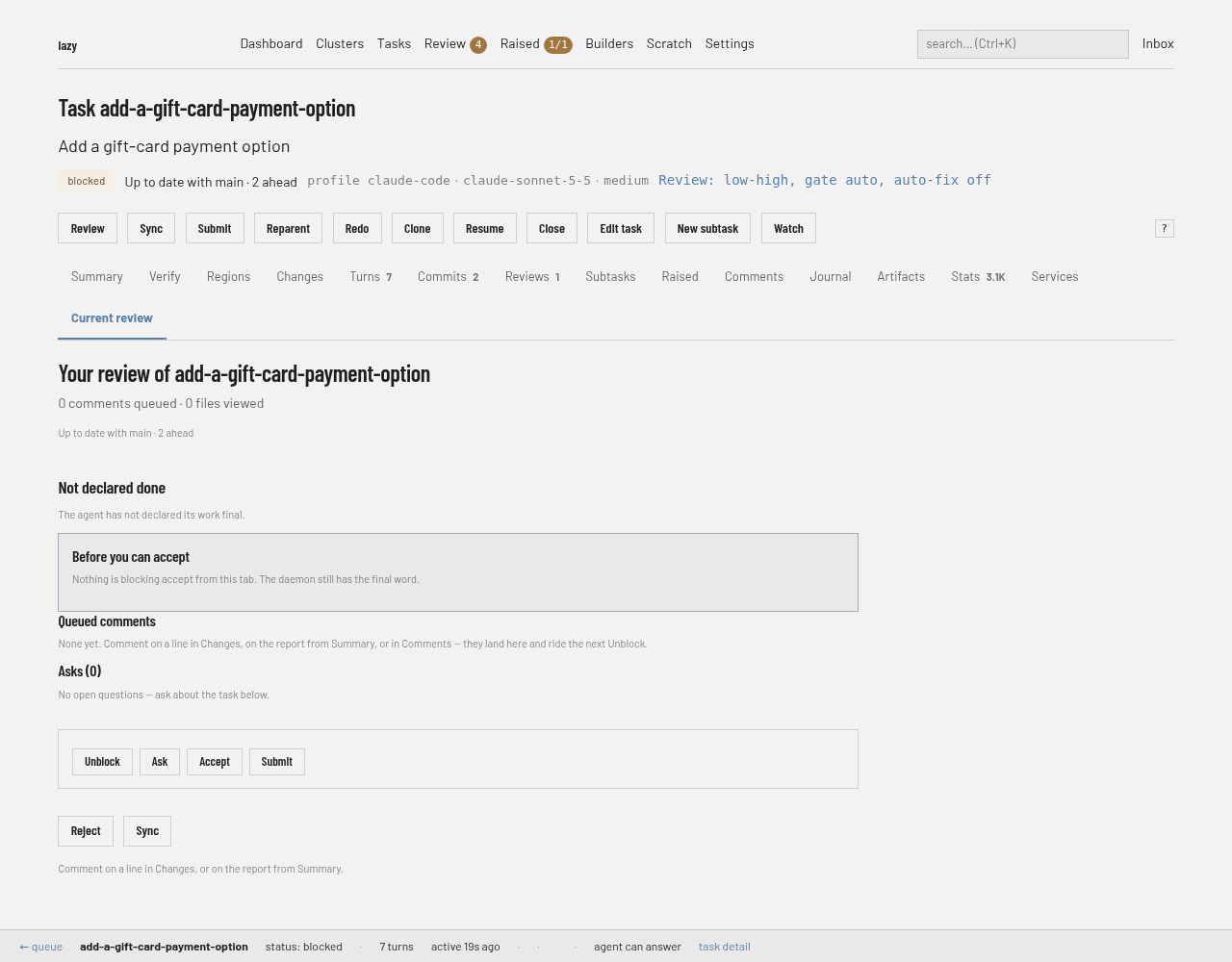View the Stats 3.1K tab

coord(978,277)
